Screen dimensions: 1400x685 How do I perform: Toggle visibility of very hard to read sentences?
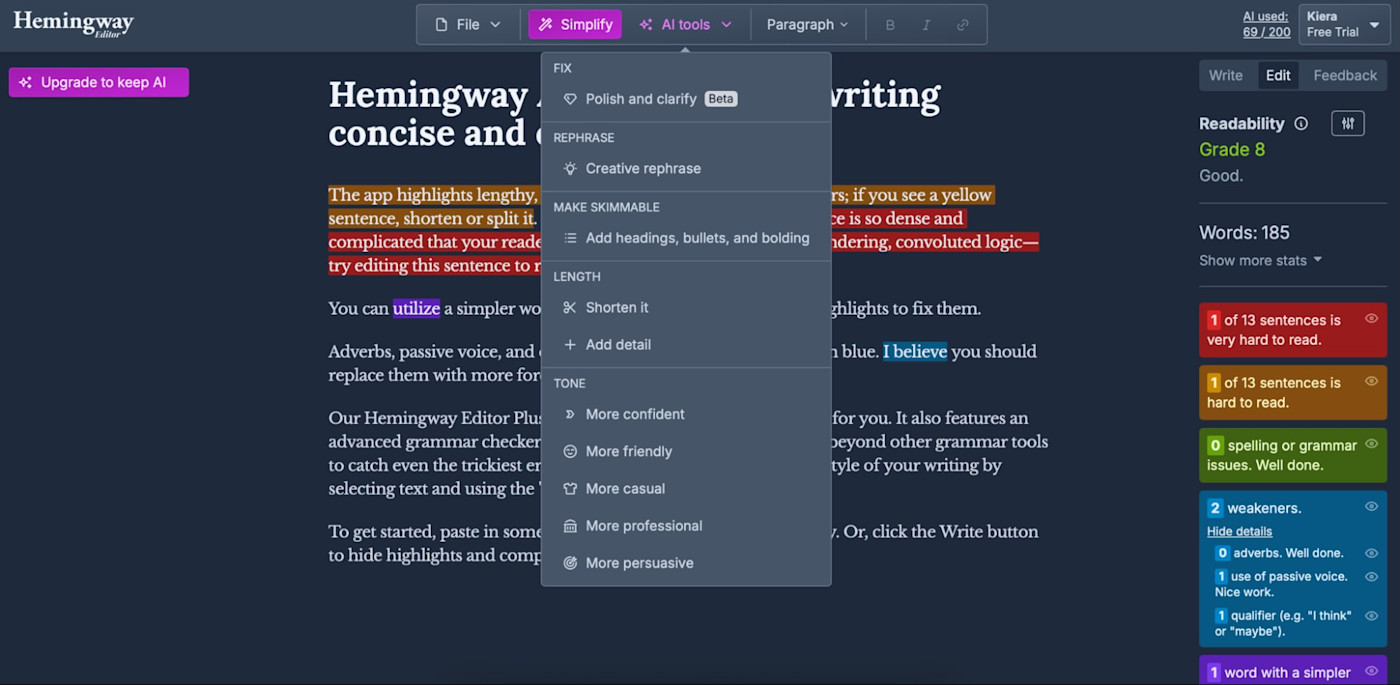point(1372,318)
